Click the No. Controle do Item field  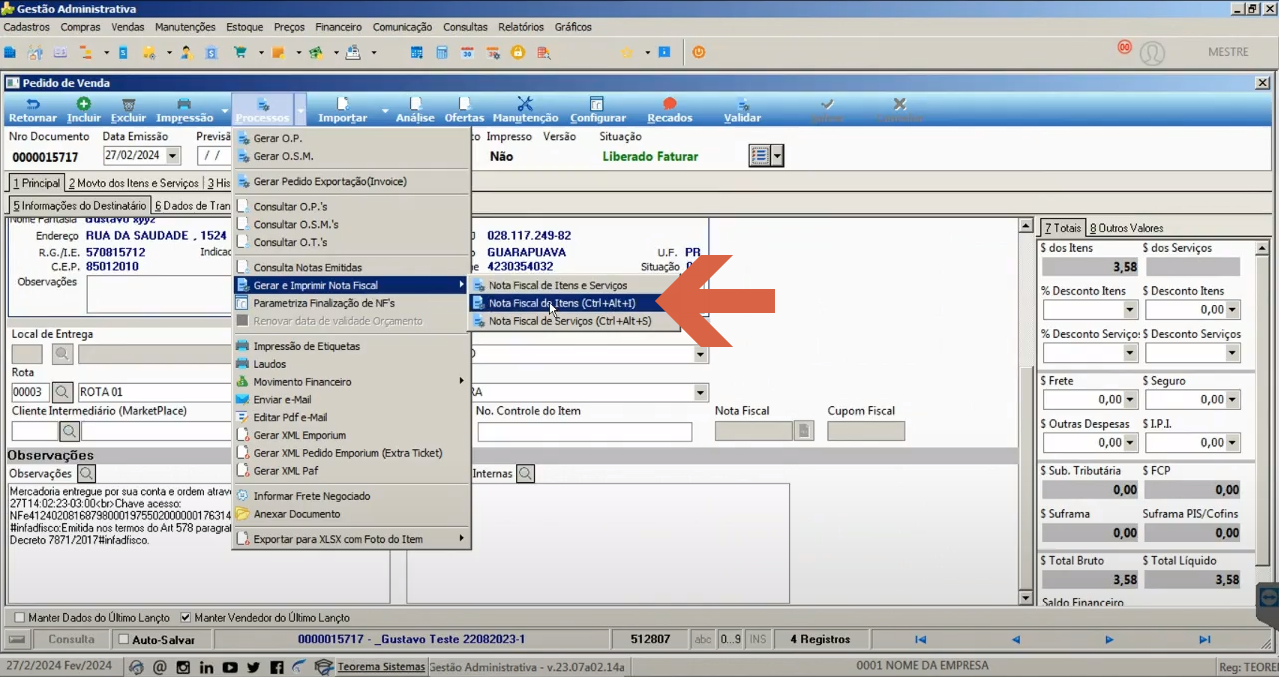(584, 432)
